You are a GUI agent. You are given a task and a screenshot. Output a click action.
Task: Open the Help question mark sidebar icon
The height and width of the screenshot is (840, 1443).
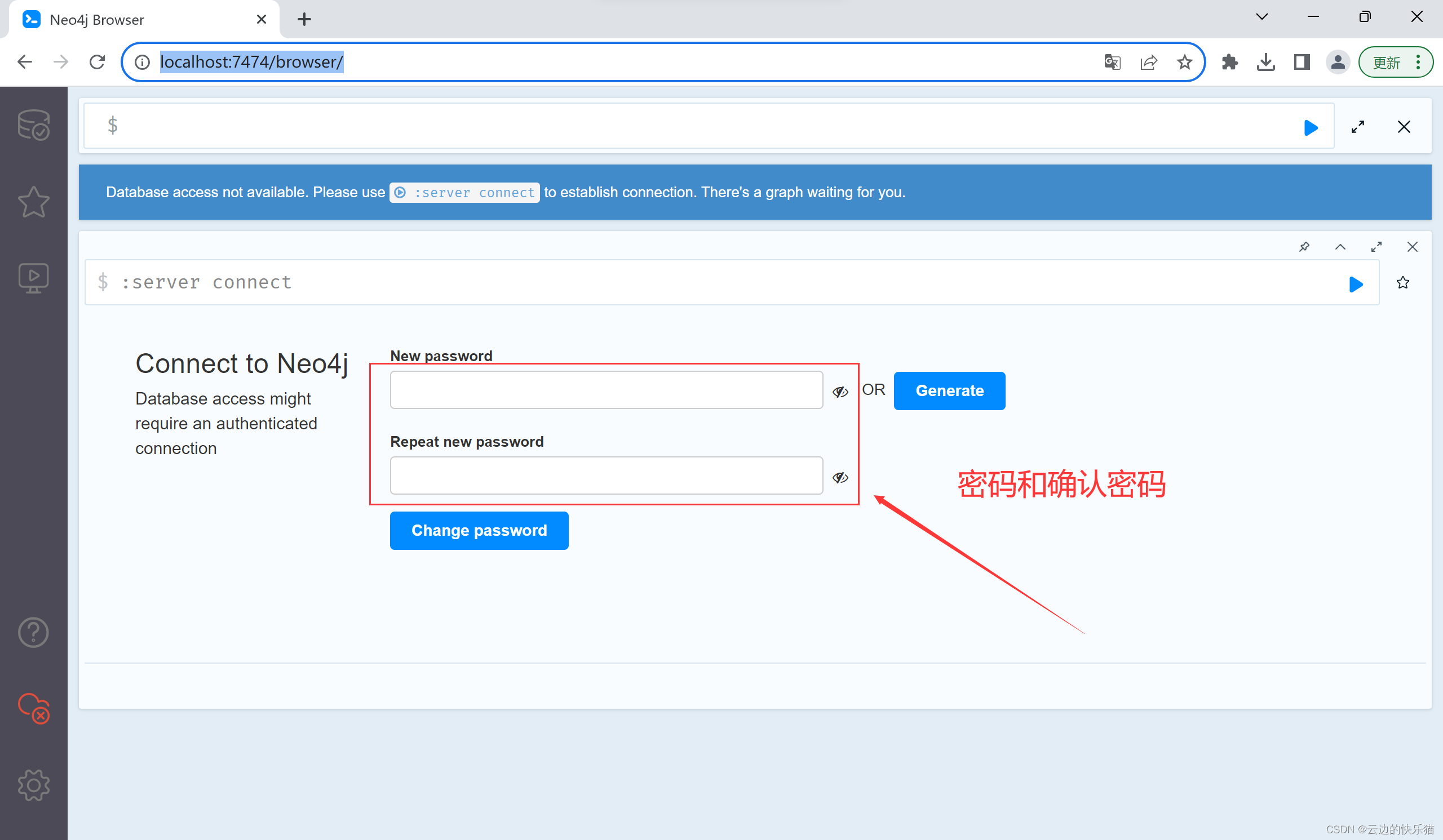pos(33,632)
